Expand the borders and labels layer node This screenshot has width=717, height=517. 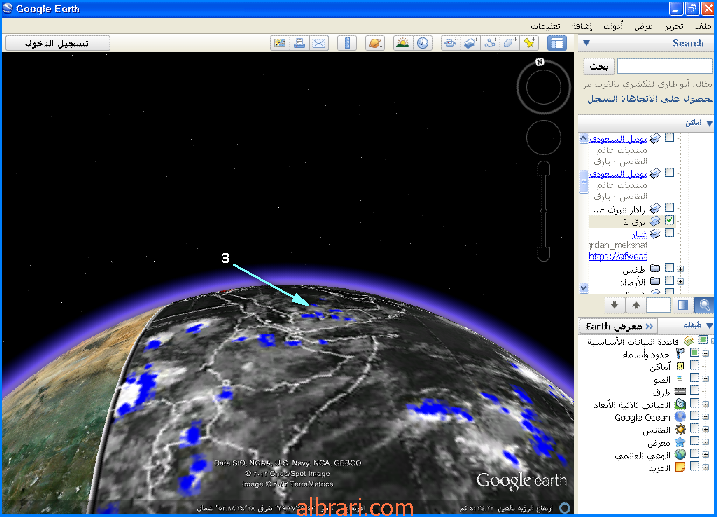tap(706, 353)
